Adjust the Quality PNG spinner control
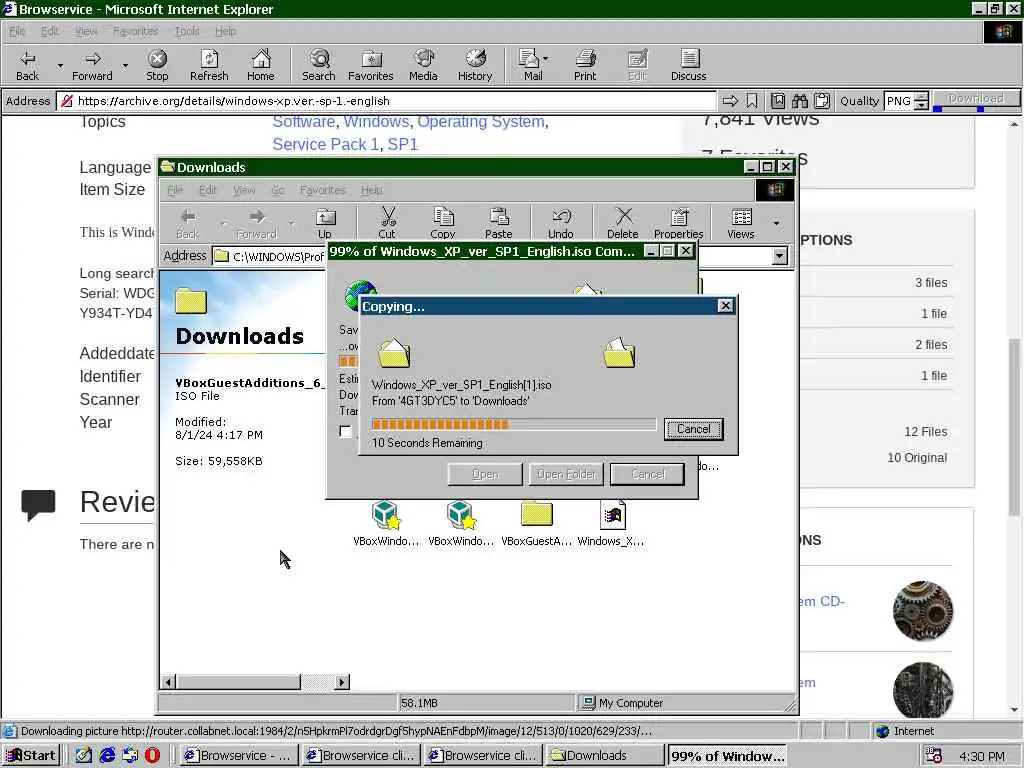Image resolution: width=1024 pixels, height=768 pixels. pyautogui.click(x=921, y=101)
